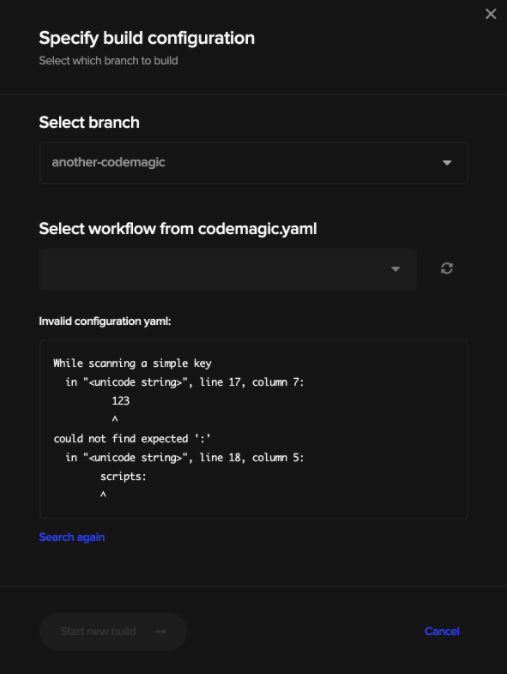Viewport: 507px width, 674px height.
Task: Click the Select branch label
Action: click(x=89, y=123)
